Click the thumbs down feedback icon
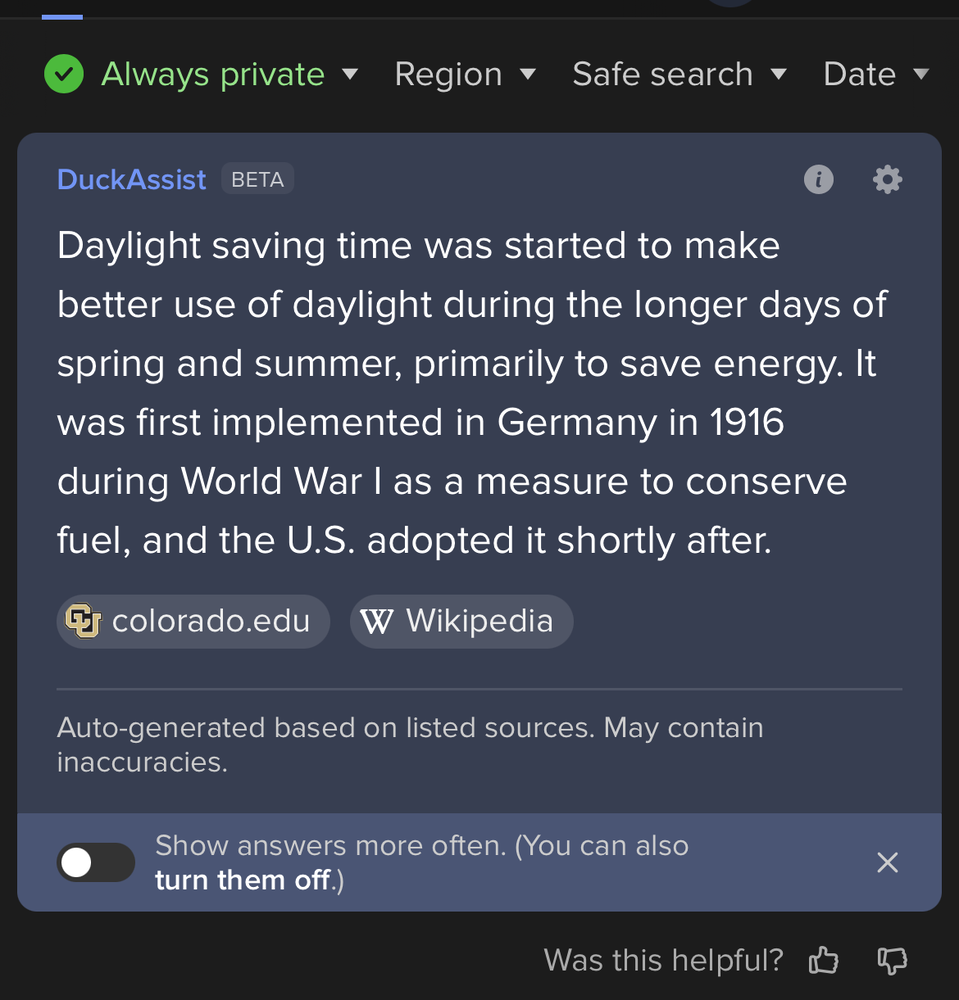Viewport: 959px width, 1000px height. coord(891,961)
